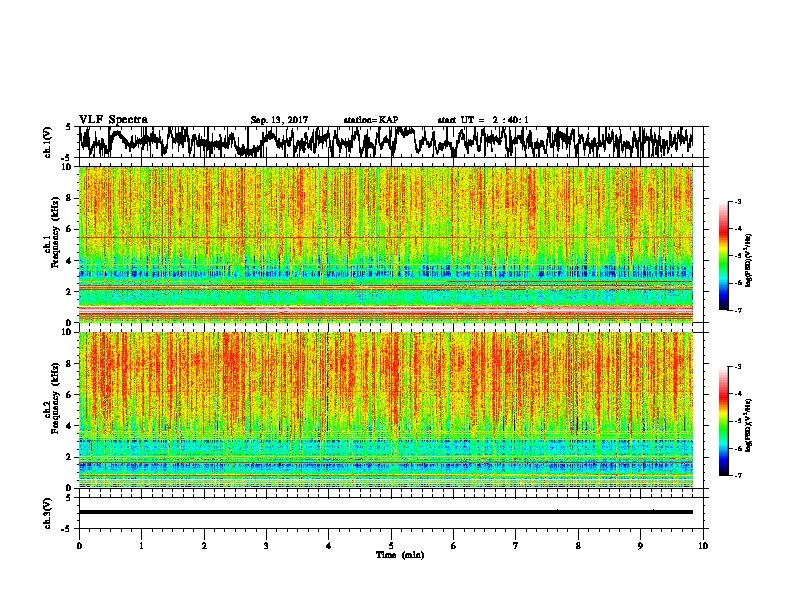Click the ch.2 spectrogram image

[x=386, y=410]
